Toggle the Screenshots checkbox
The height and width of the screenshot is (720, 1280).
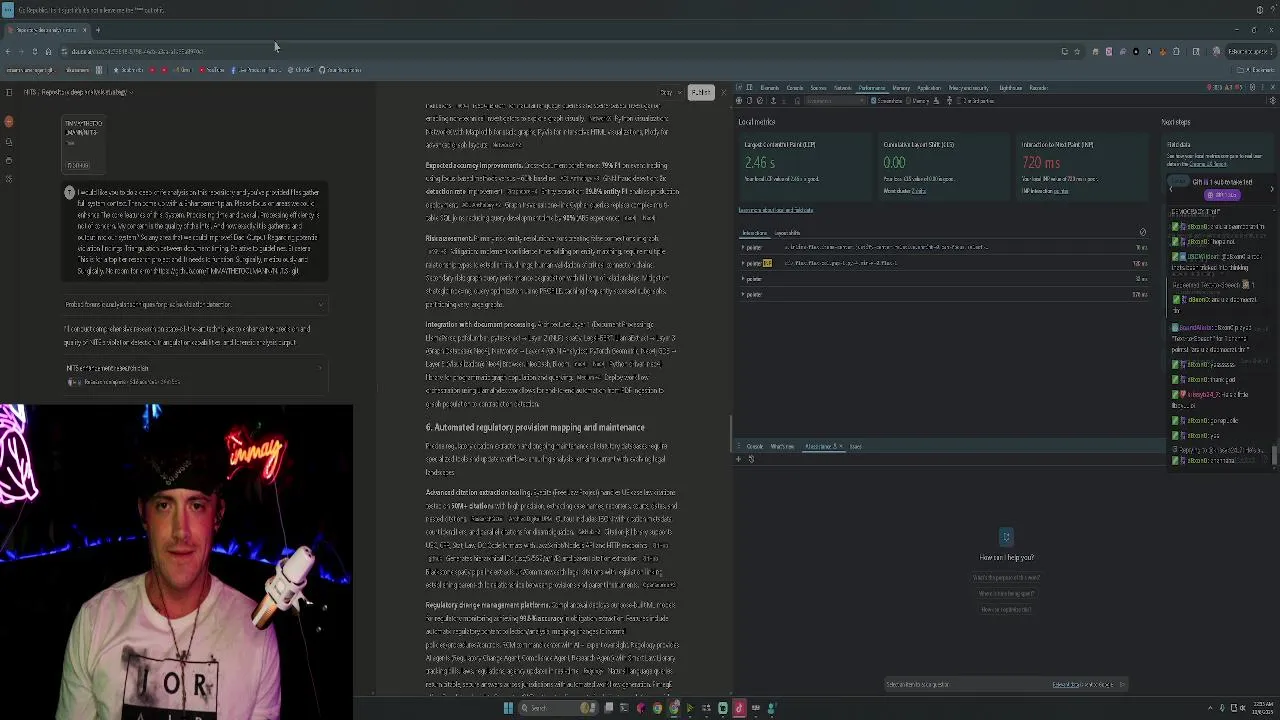pos(874,101)
